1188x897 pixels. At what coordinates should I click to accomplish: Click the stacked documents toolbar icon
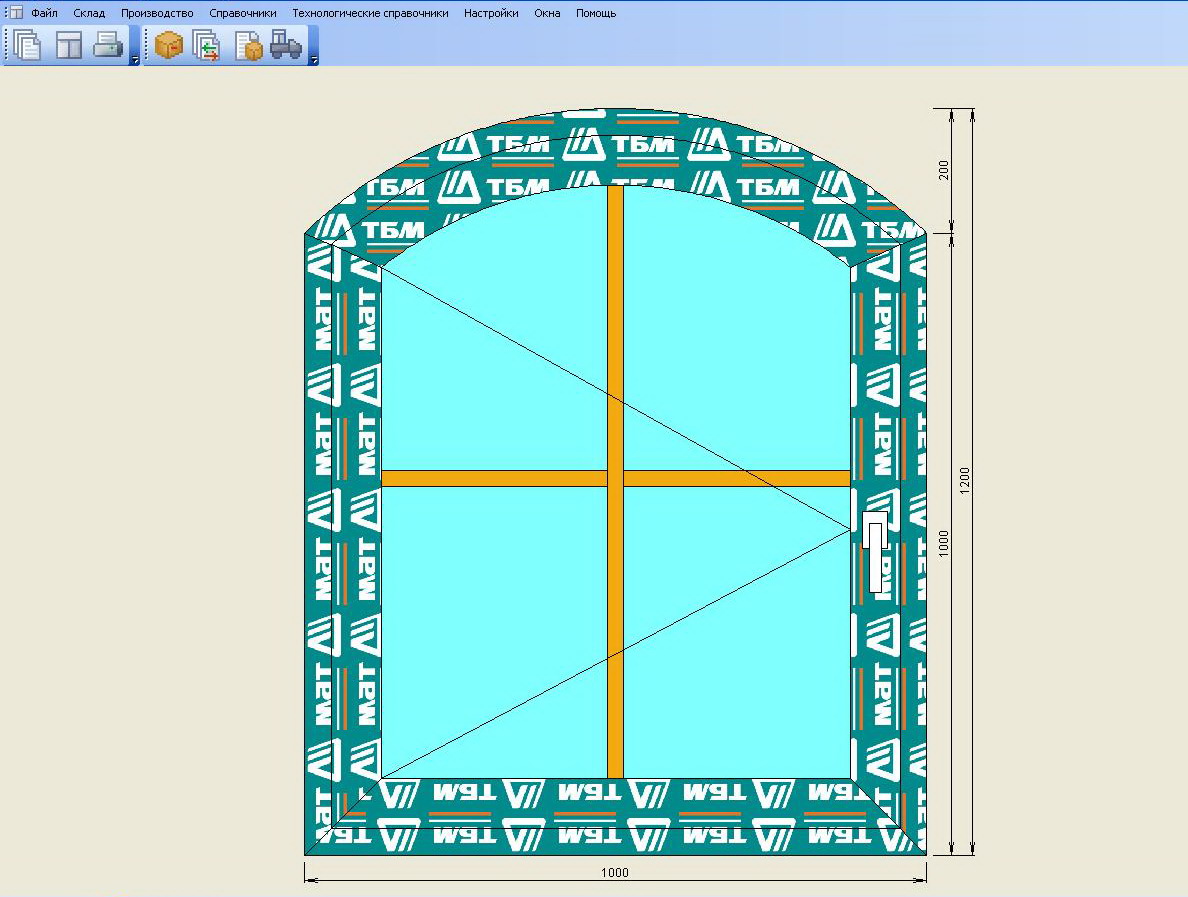coord(27,45)
